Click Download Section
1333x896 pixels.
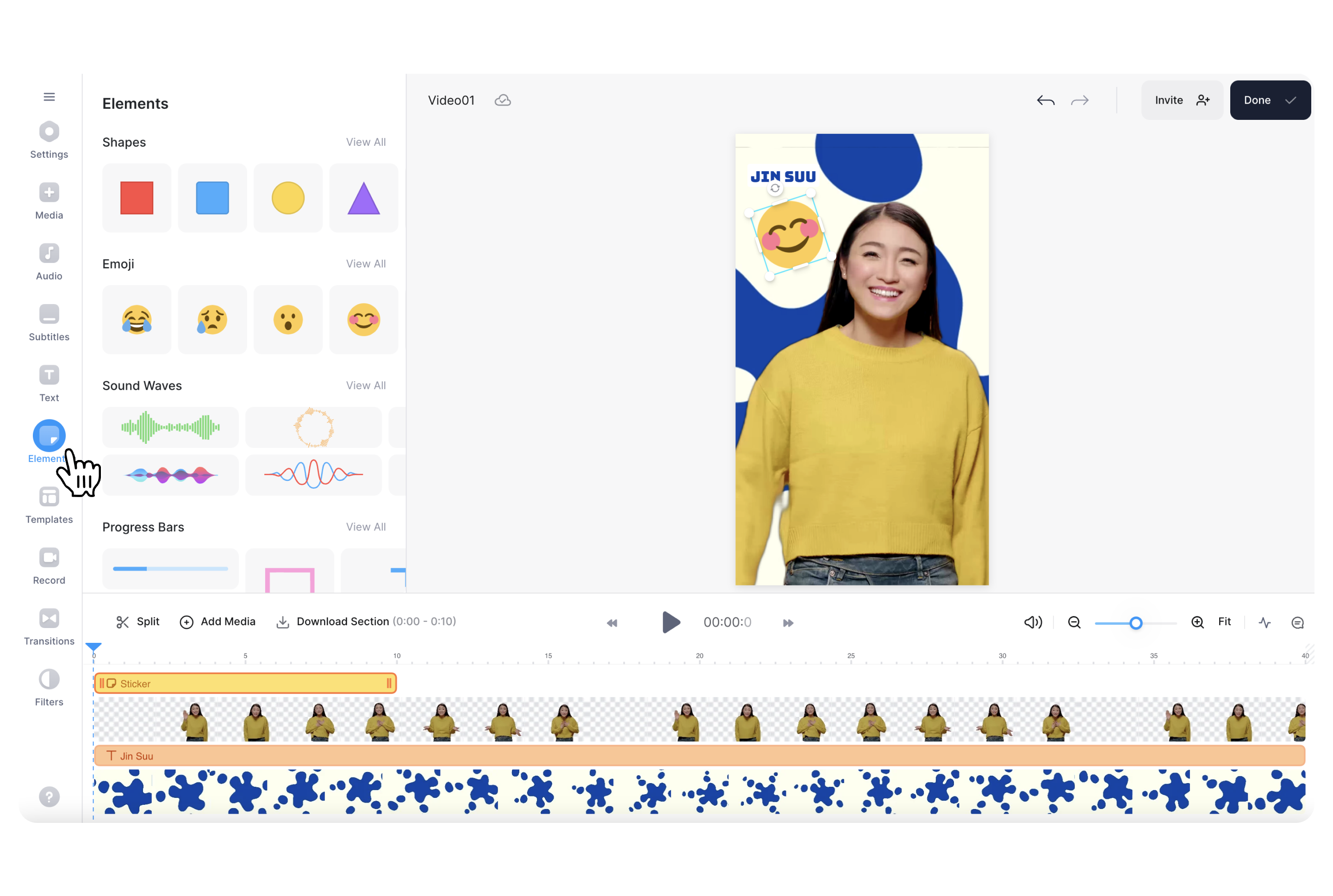tap(366, 622)
